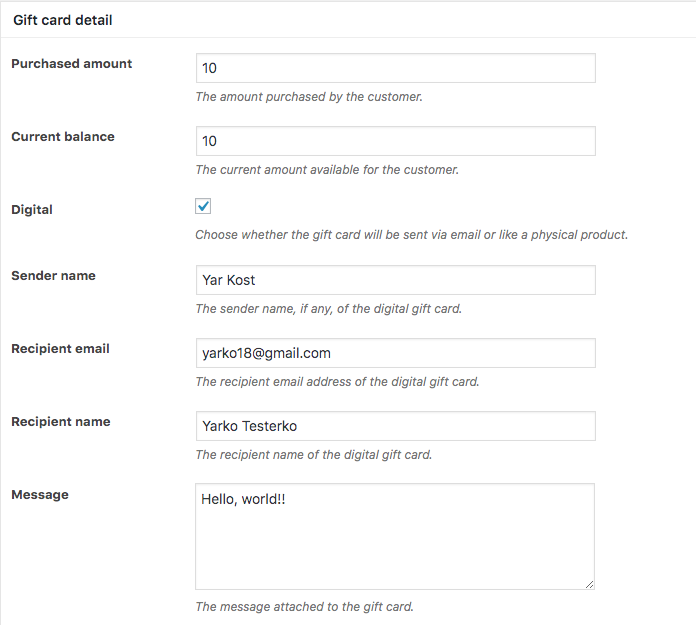Image resolution: width=696 pixels, height=625 pixels.
Task: Click the Purchased amount label
Action: pos(72,63)
